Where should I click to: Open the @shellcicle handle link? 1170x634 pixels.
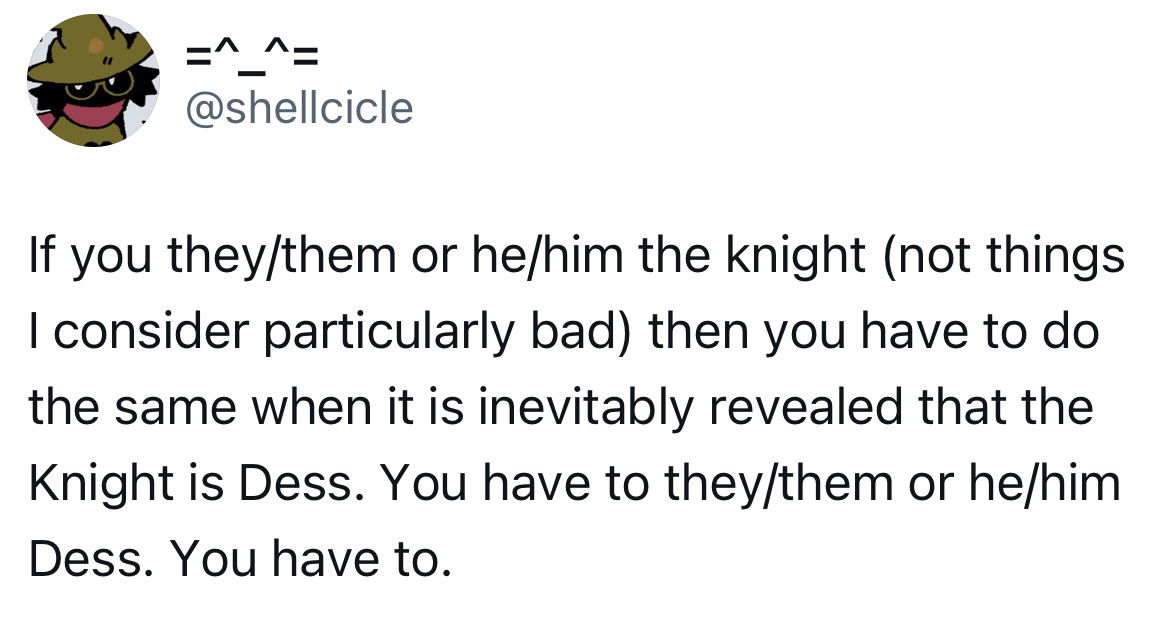(299, 109)
